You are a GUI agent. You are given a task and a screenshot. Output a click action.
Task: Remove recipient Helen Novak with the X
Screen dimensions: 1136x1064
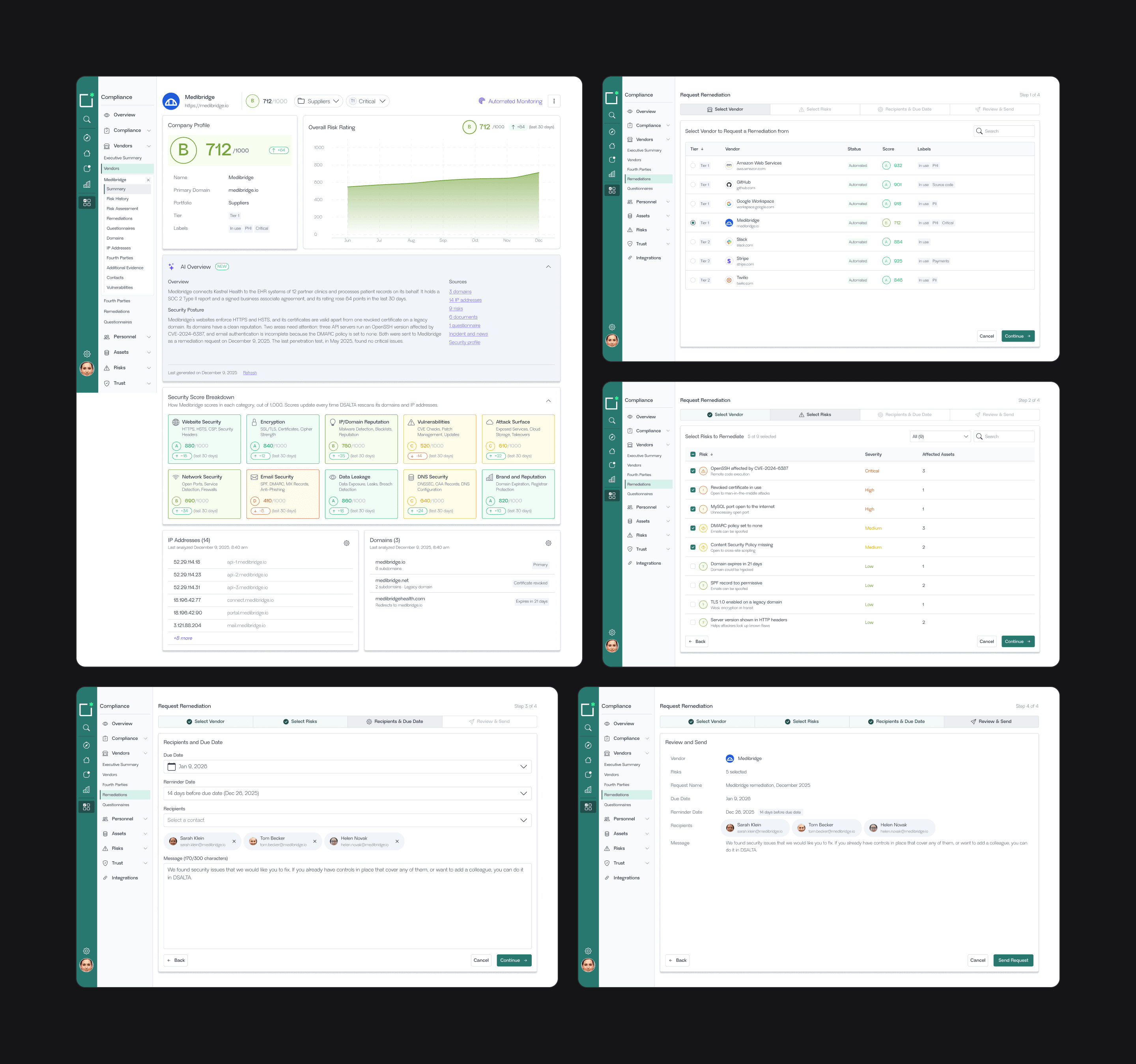(397, 841)
